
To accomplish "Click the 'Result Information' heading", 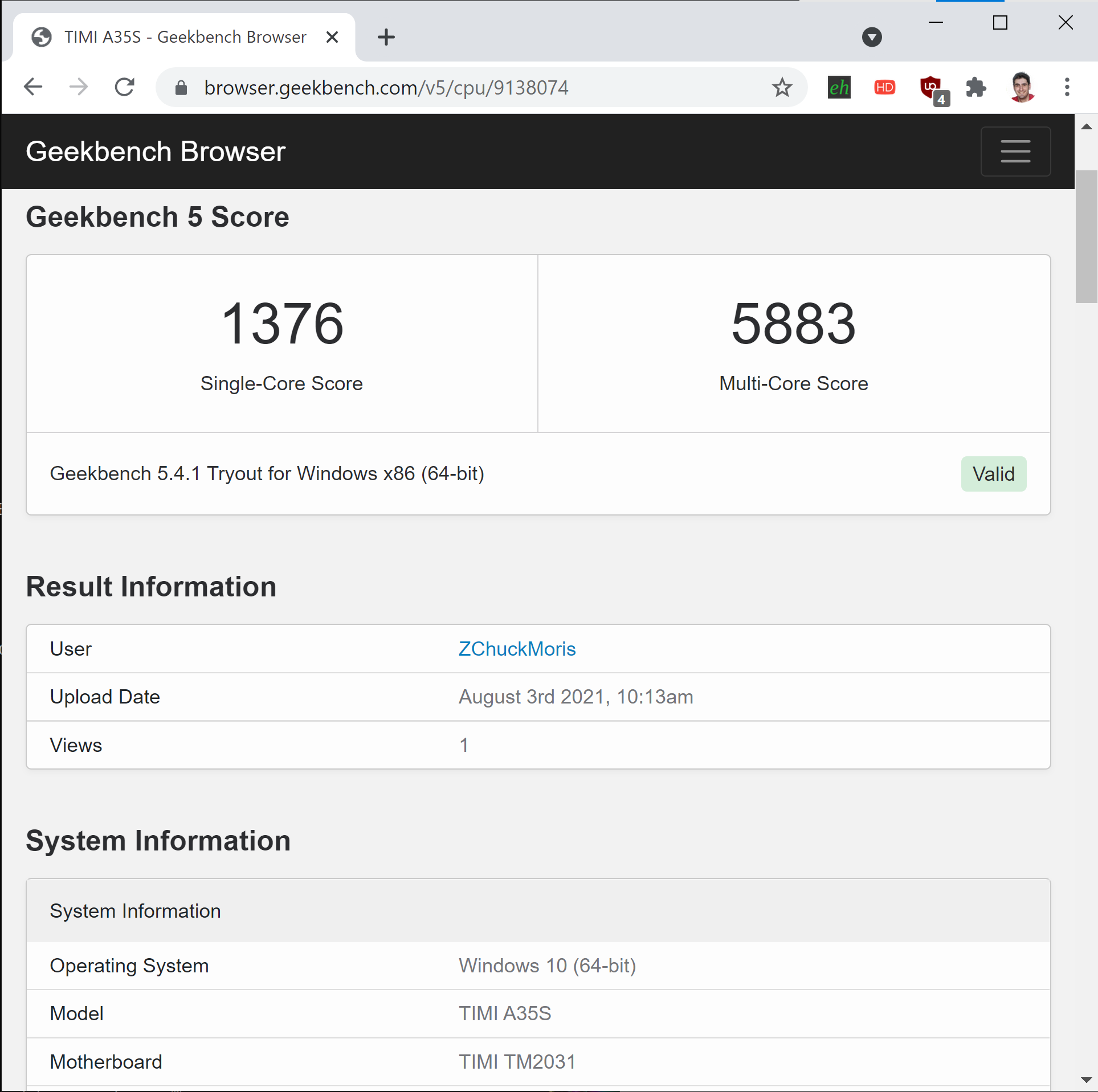I will pyautogui.click(x=151, y=587).
